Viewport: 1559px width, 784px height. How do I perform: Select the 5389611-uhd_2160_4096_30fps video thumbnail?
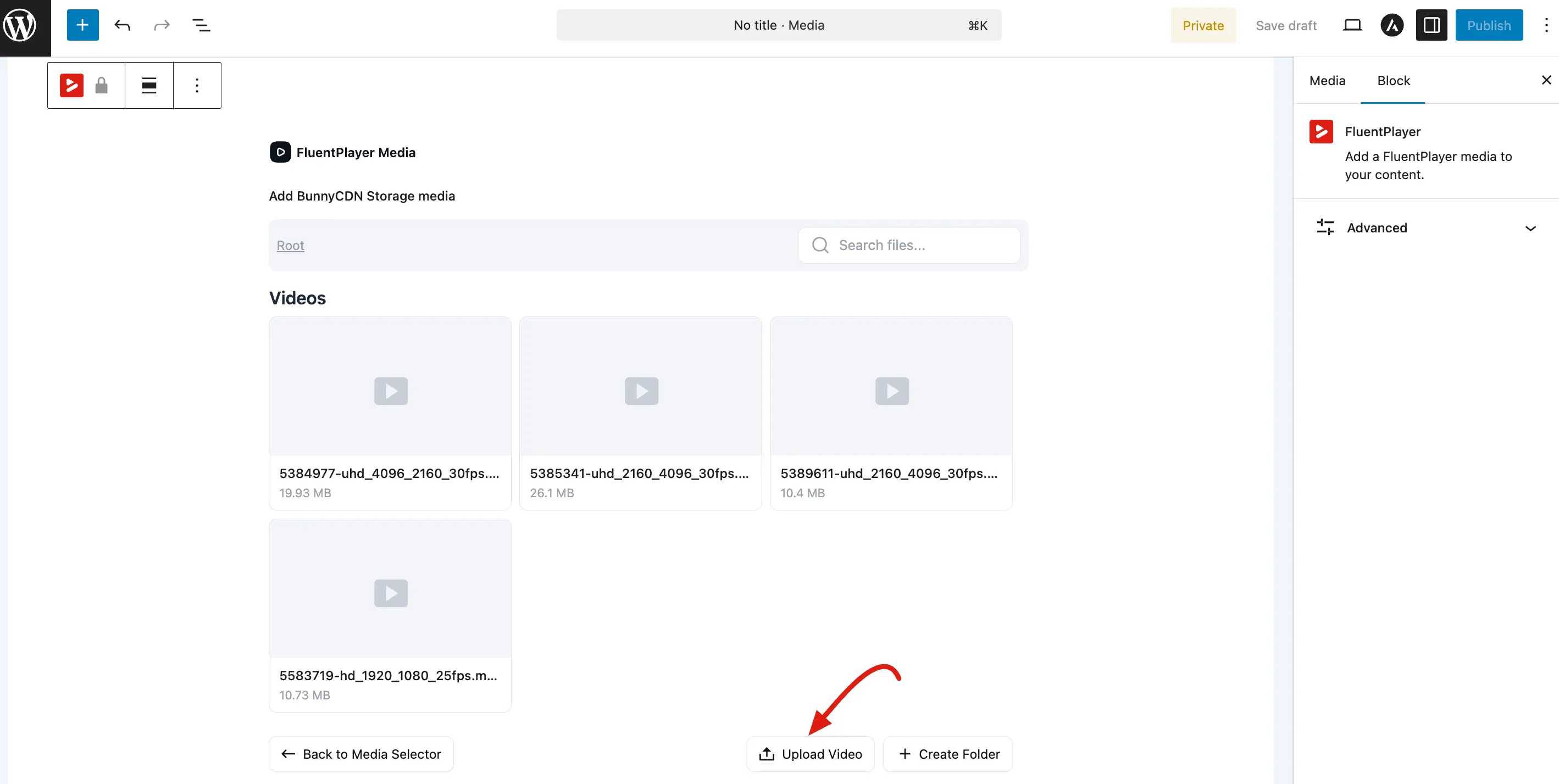point(891,386)
